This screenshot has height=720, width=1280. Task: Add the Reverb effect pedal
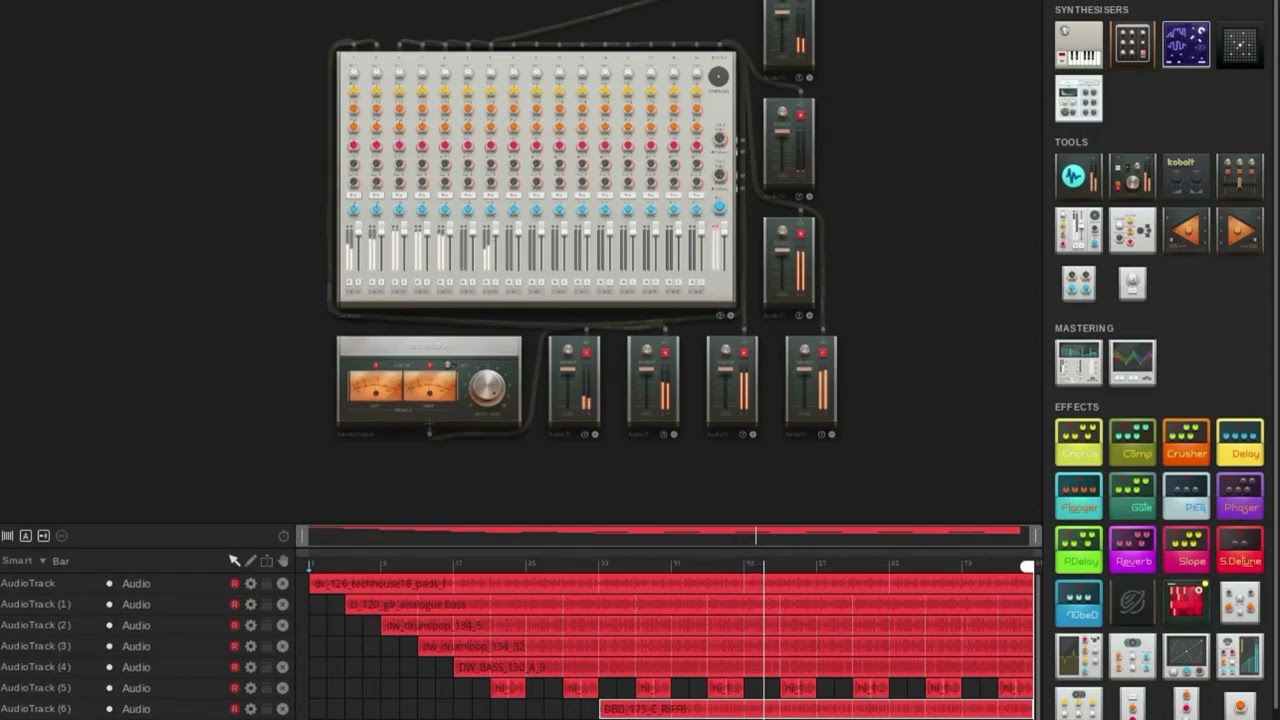click(1132, 551)
